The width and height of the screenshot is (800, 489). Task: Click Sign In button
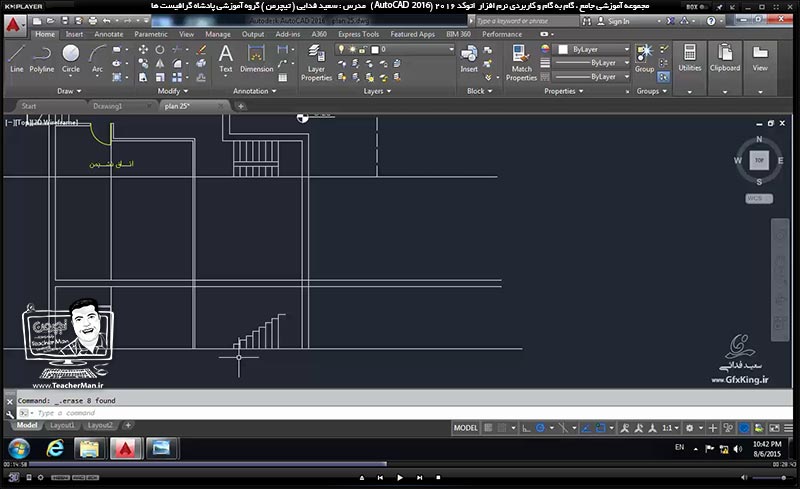tap(613, 21)
